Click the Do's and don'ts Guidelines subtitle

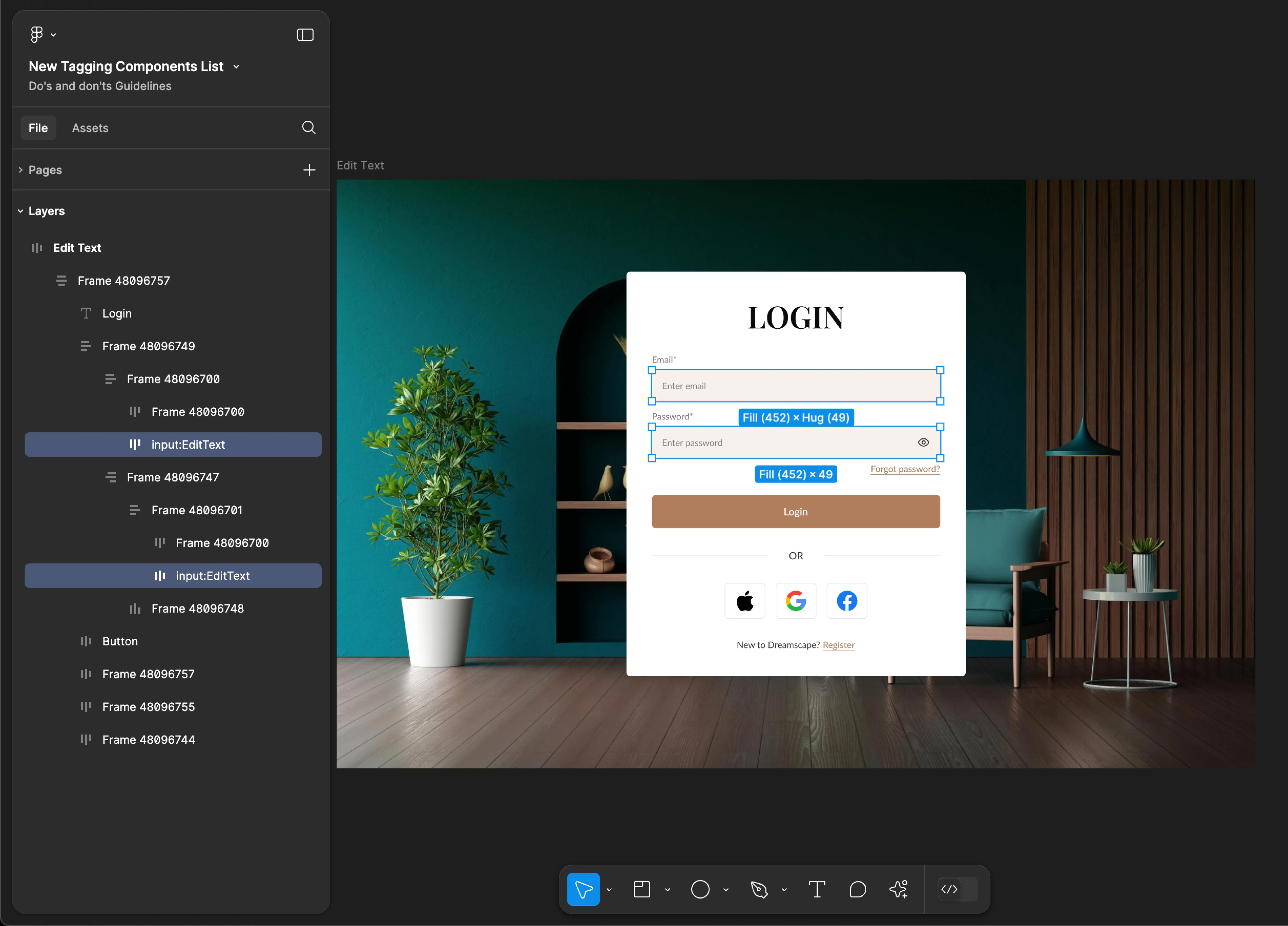click(100, 86)
